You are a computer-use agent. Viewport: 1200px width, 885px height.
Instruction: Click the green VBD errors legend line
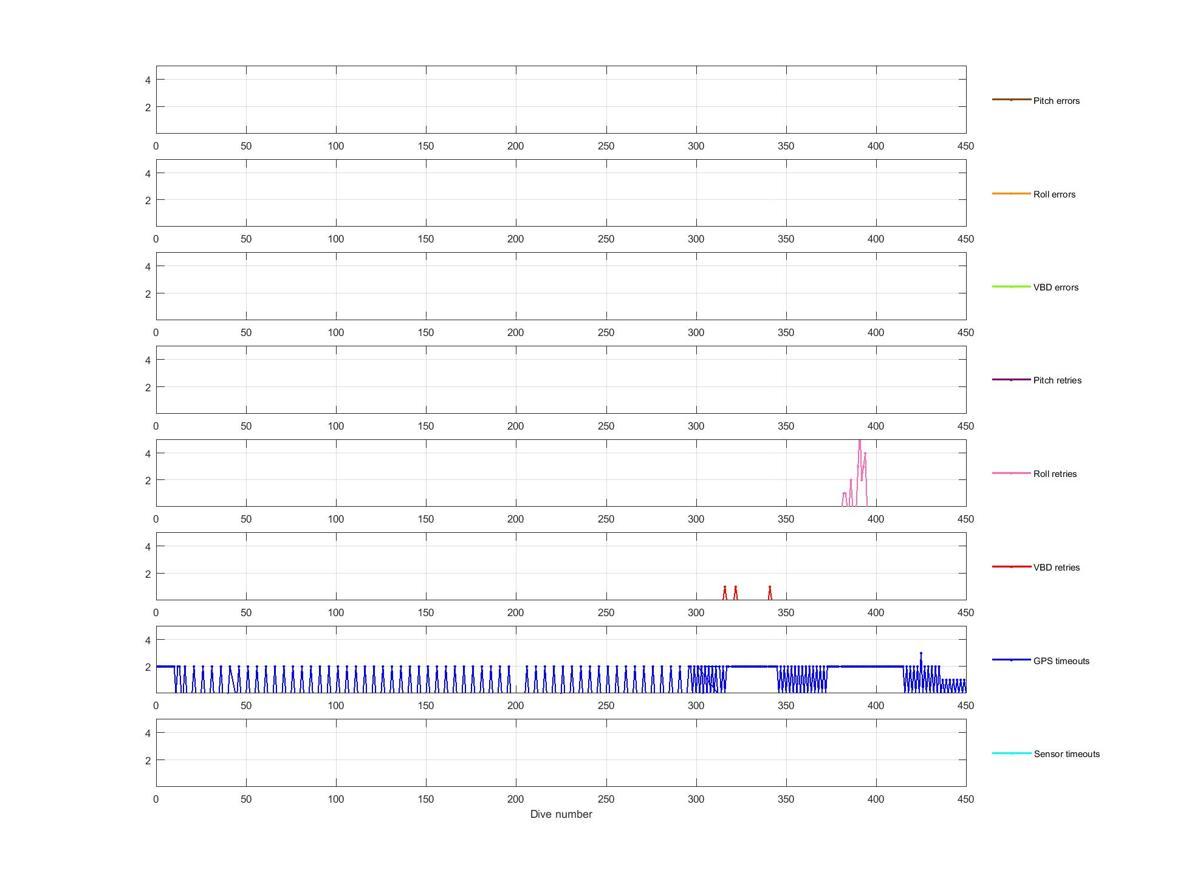coord(1011,286)
